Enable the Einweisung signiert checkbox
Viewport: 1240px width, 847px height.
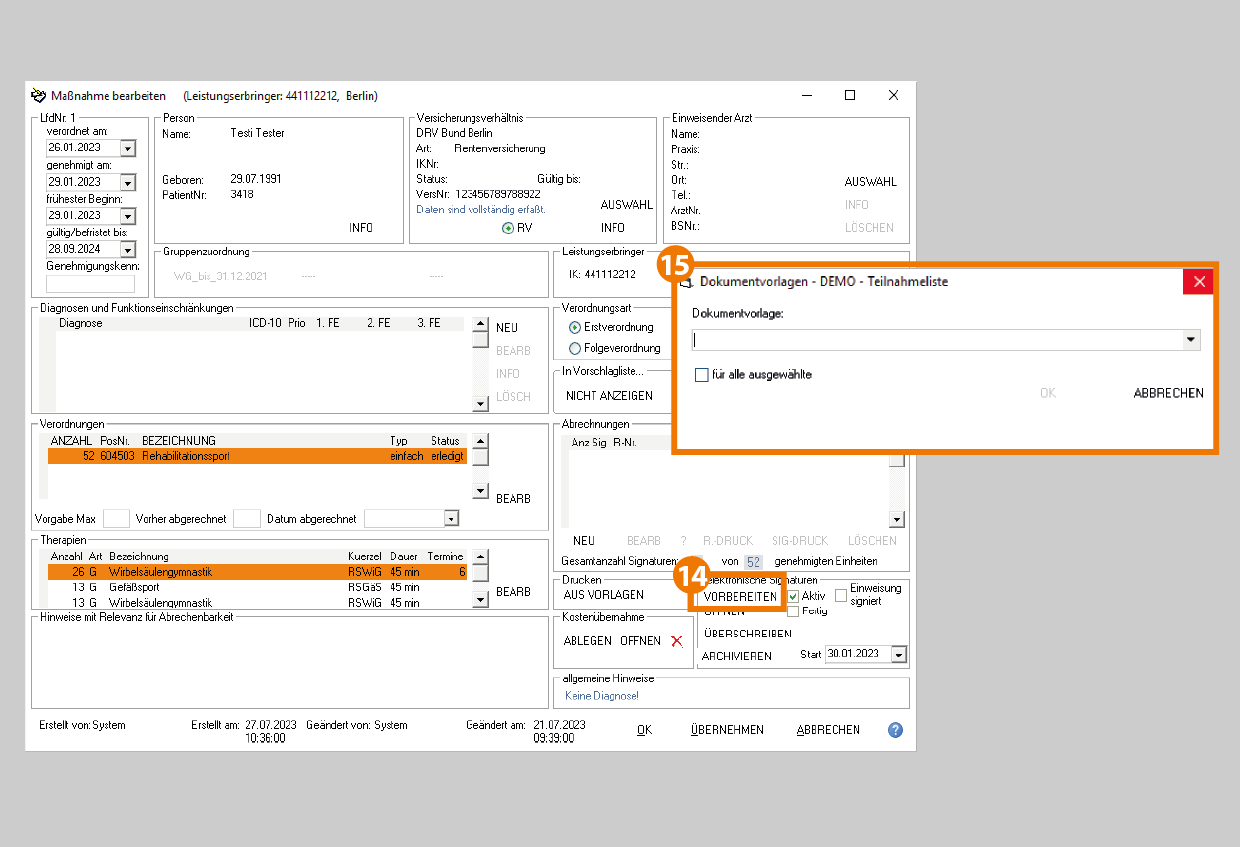[841, 595]
